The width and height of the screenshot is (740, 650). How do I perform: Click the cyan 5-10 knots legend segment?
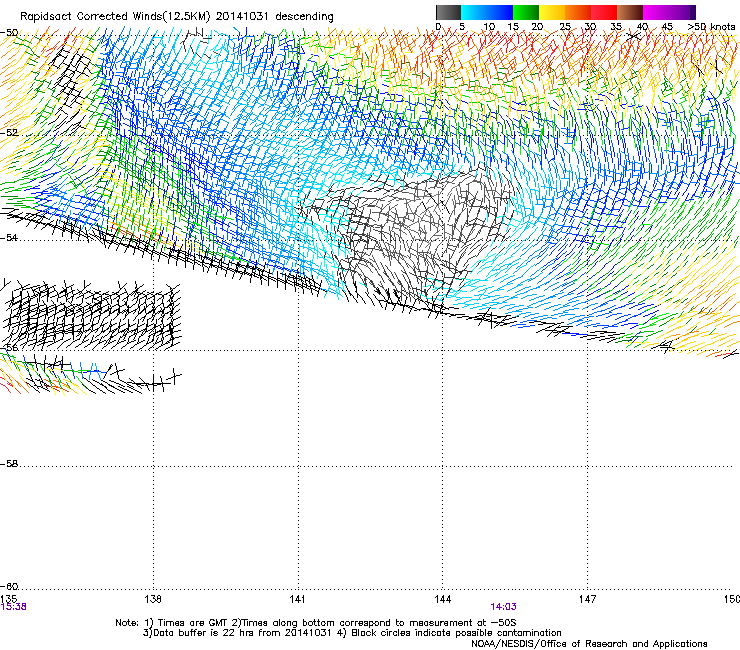click(474, 12)
